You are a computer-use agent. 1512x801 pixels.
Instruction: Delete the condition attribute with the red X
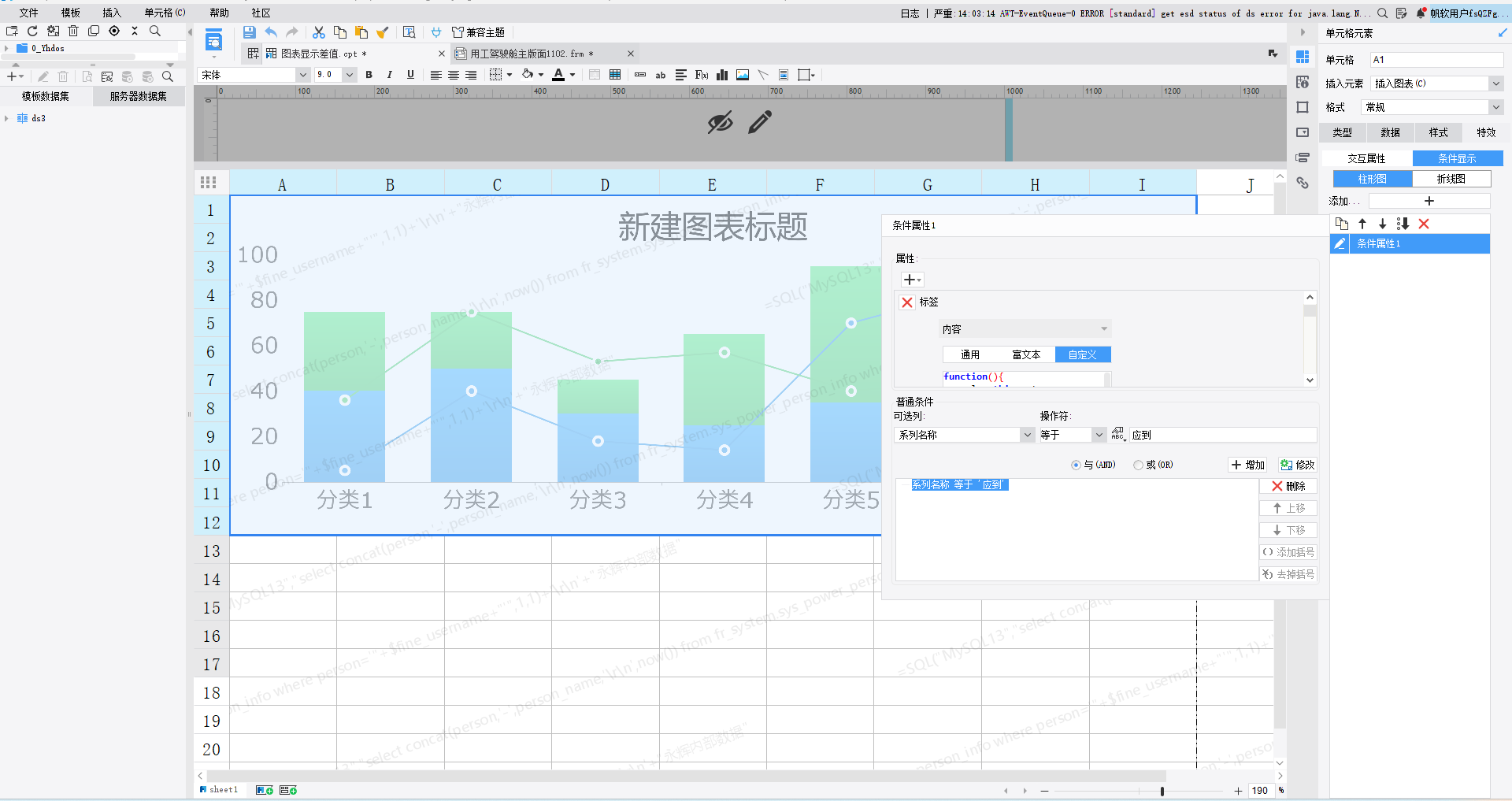point(1424,224)
